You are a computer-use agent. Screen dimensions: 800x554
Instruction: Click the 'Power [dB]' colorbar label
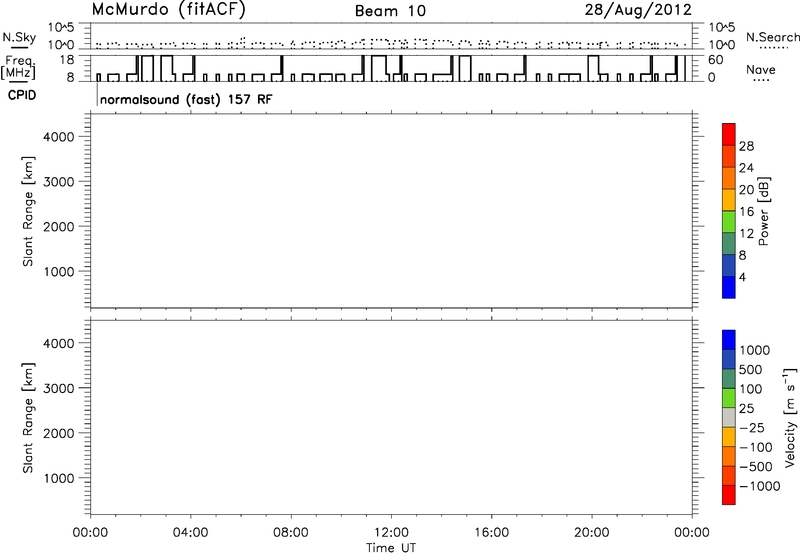(764, 211)
